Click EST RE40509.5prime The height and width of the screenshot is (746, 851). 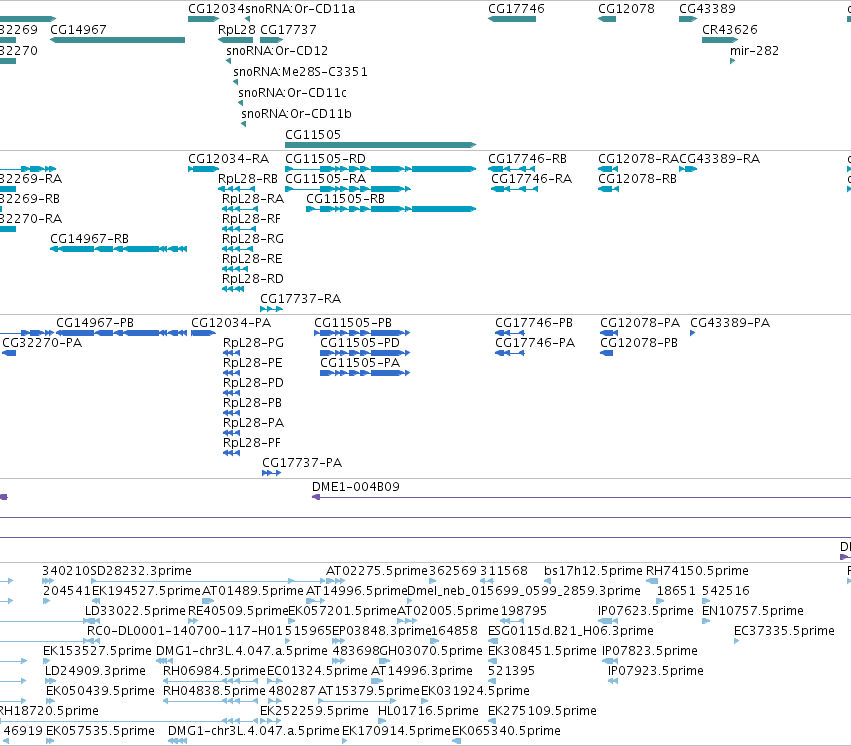238,611
